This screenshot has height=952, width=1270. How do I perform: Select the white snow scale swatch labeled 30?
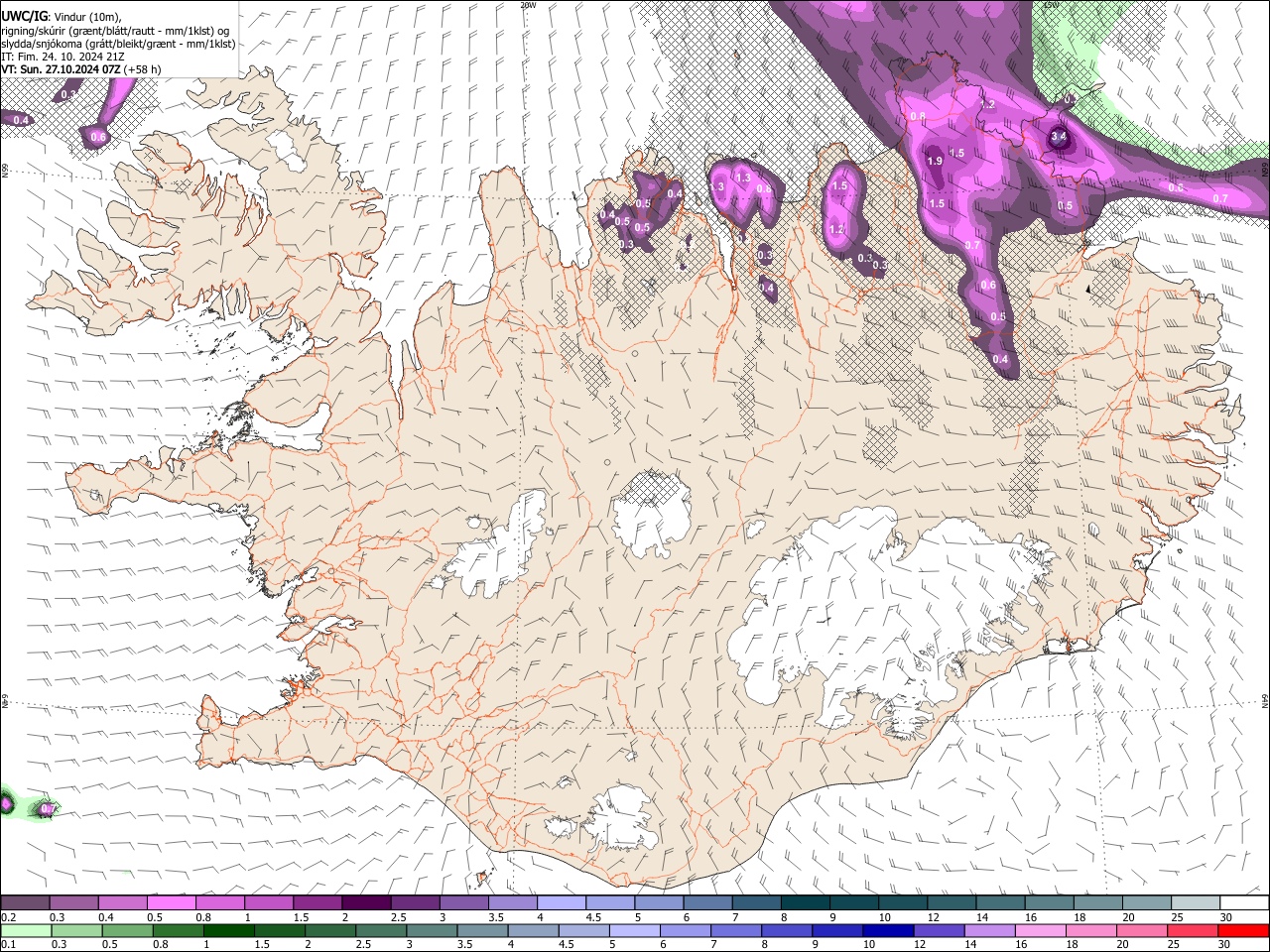tap(1244, 903)
